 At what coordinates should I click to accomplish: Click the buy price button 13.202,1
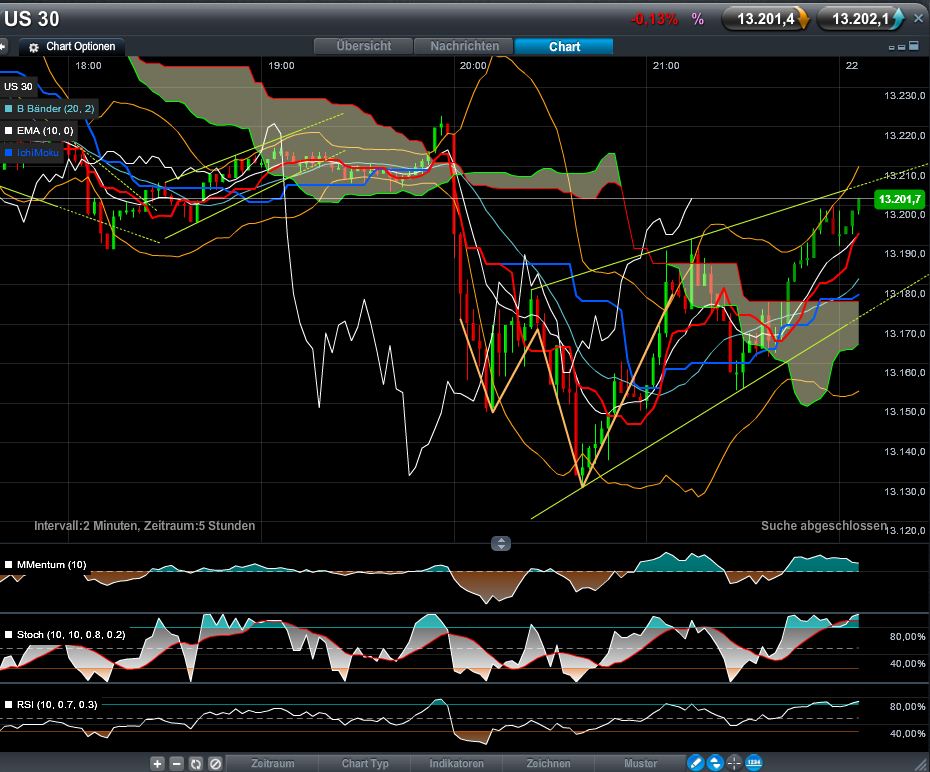861,19
